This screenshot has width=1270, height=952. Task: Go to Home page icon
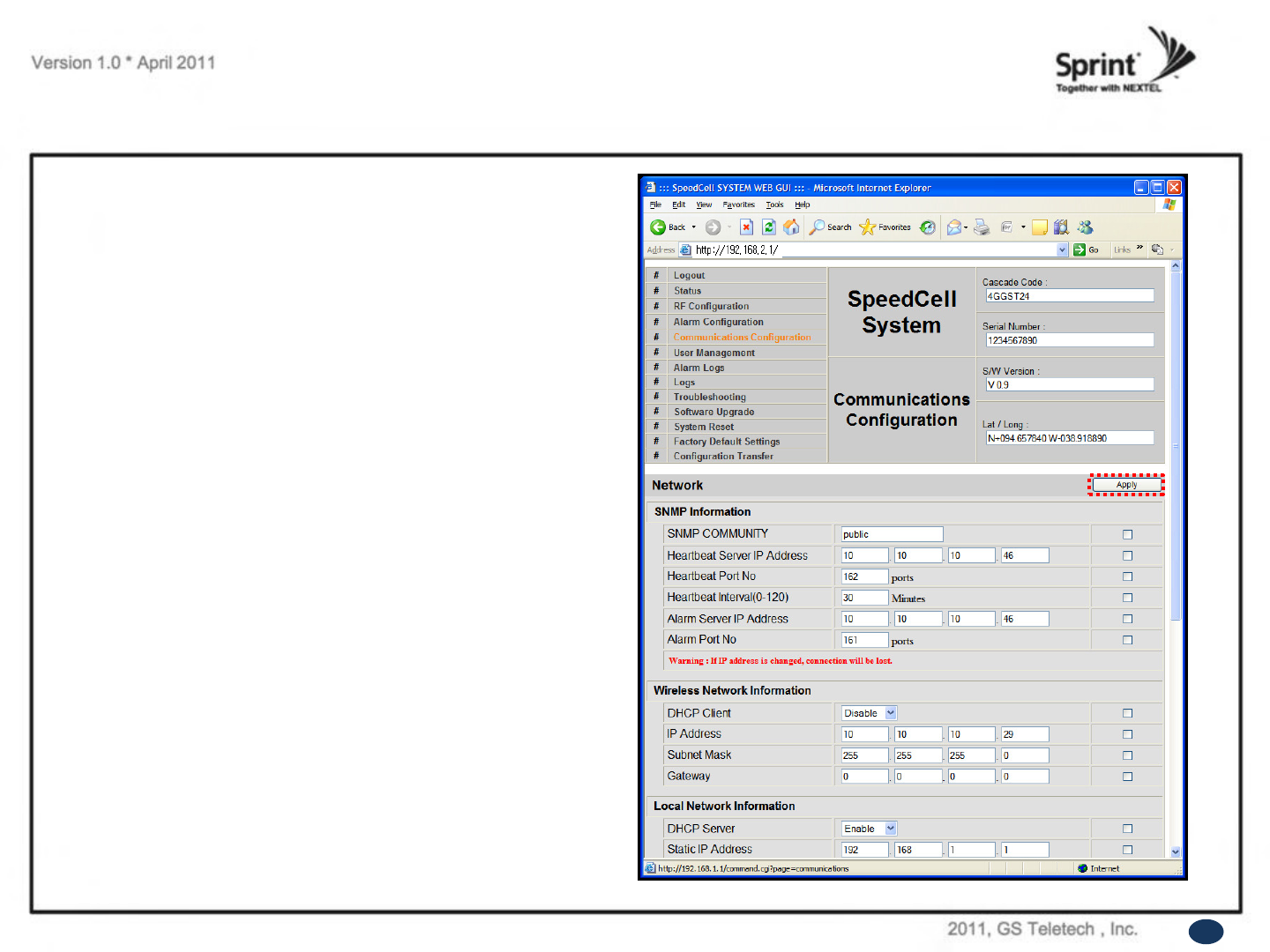792,227
